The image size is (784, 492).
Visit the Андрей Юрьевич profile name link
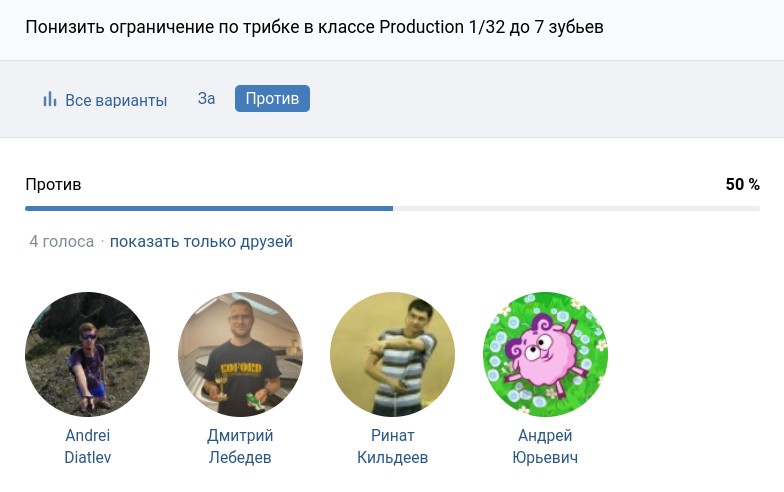pyautogui.click(x=545, y=446)
